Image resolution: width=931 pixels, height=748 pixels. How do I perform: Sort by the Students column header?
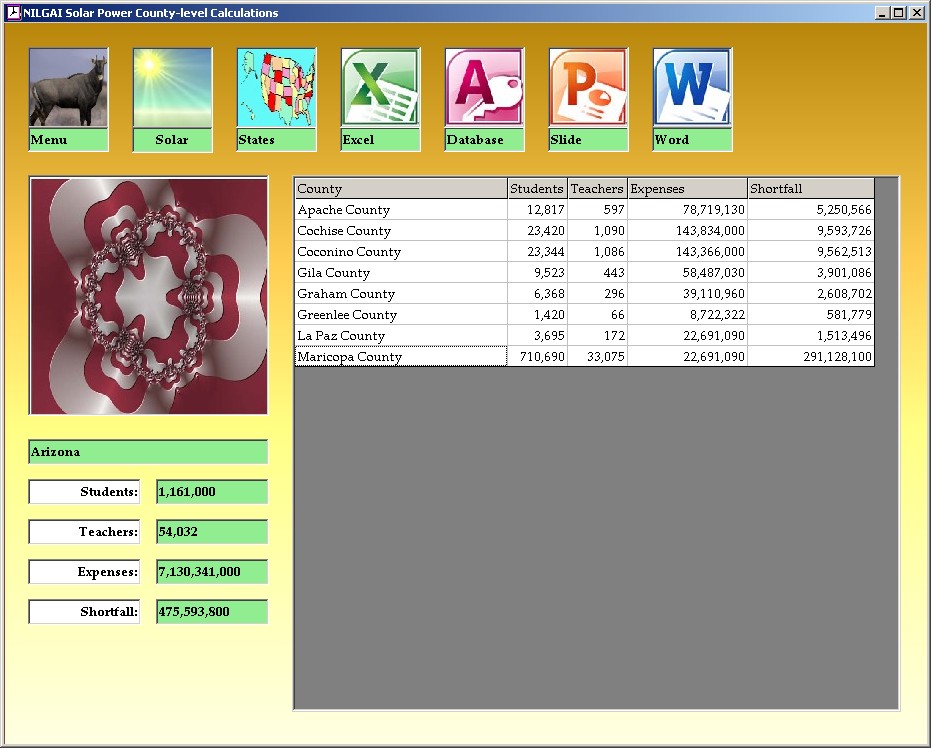click(x=537, y=189)
